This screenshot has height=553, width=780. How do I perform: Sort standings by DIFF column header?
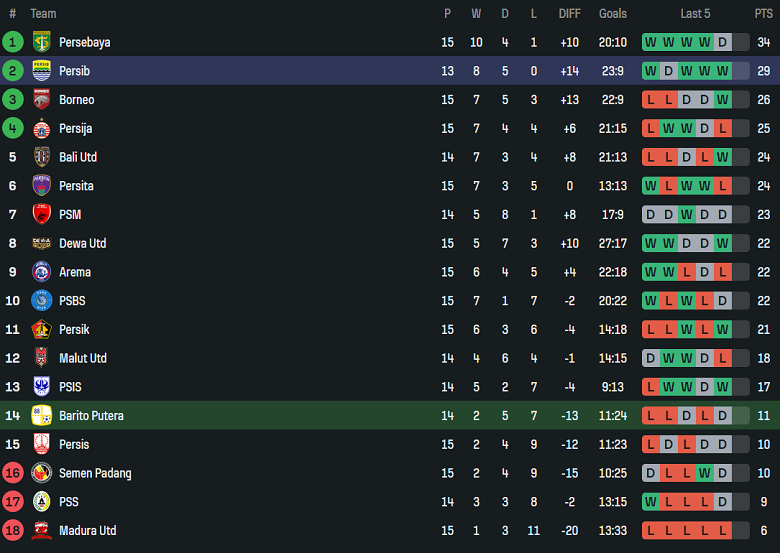569,13
